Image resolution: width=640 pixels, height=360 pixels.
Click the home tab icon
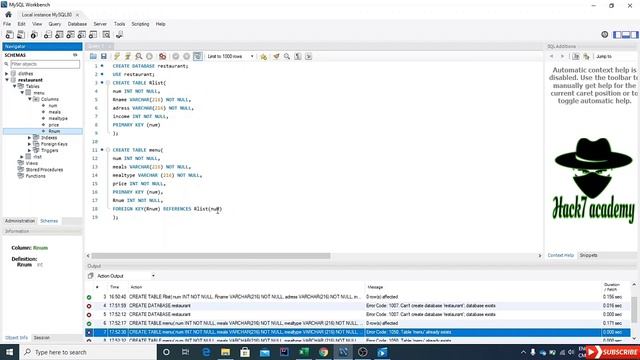(x=8, y=14)
